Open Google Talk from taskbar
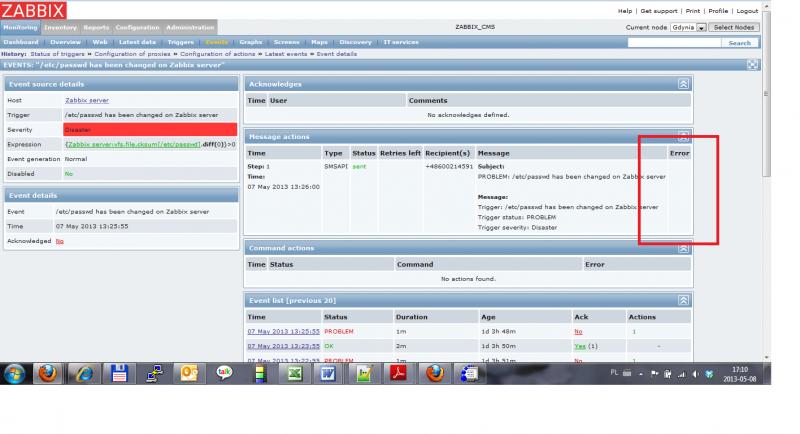Viewport: 800px width, 434px height. (x=224, y=374)
